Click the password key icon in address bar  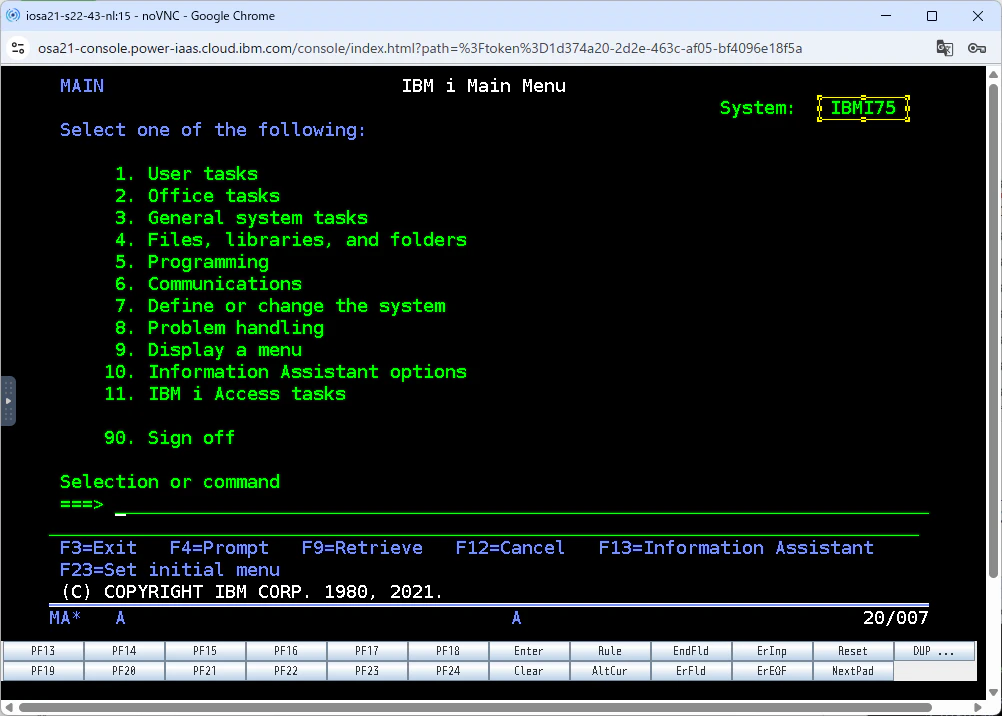pos(976,49)
